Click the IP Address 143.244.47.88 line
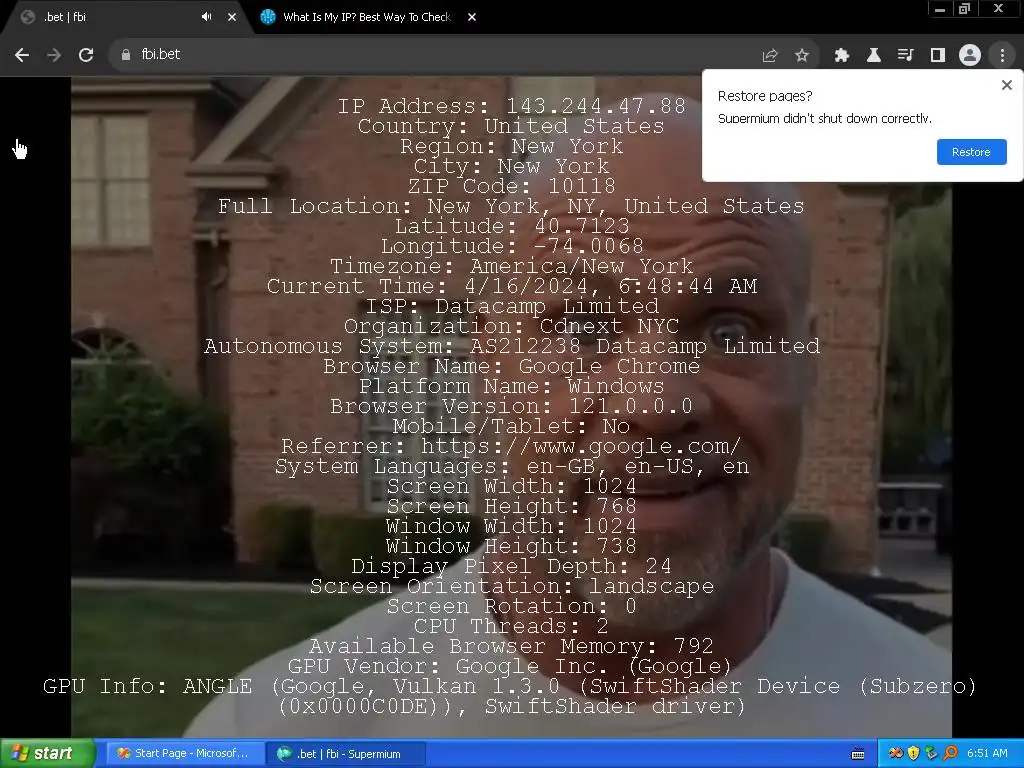1024x768 pixels. (511, 106)
